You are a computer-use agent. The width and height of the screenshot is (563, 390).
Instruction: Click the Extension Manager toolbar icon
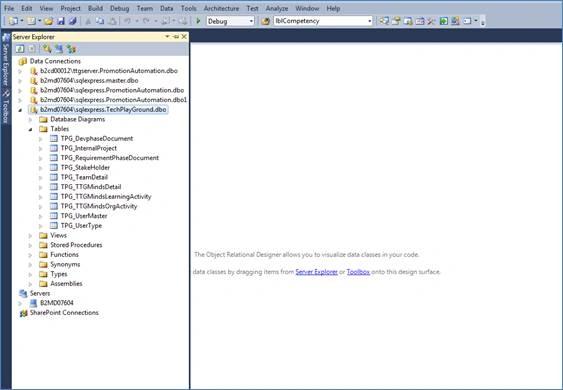pos(455,21)
